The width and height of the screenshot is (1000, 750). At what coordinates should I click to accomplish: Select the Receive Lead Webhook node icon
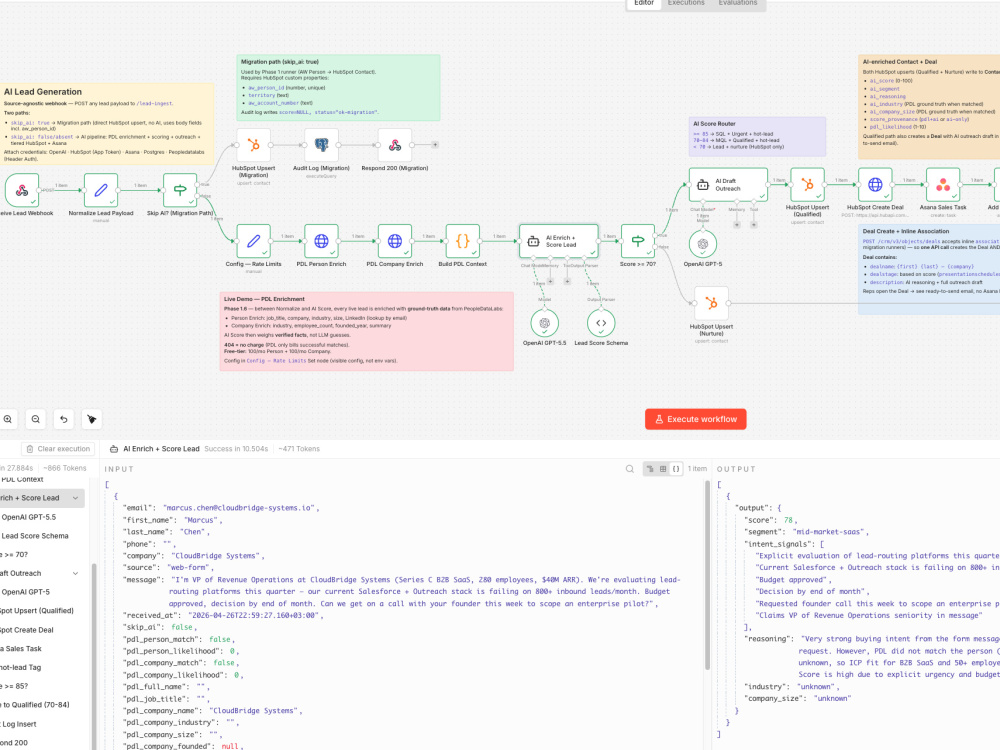(x=22, y=190)
